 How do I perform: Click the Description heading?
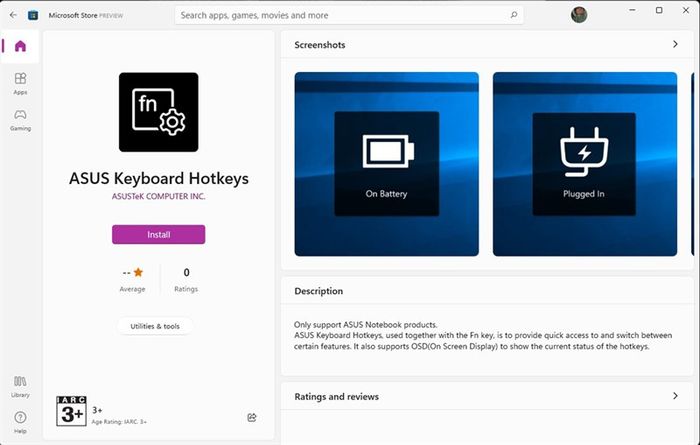[319, 291]
